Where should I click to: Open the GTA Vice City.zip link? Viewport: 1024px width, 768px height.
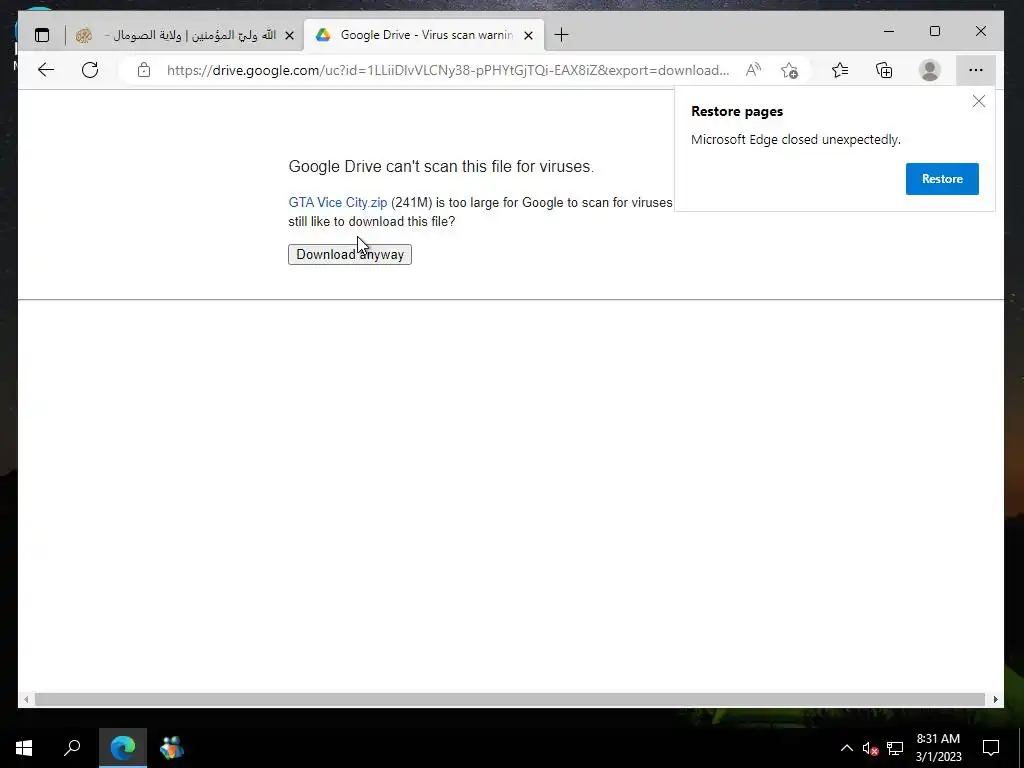tap(338, 202)
